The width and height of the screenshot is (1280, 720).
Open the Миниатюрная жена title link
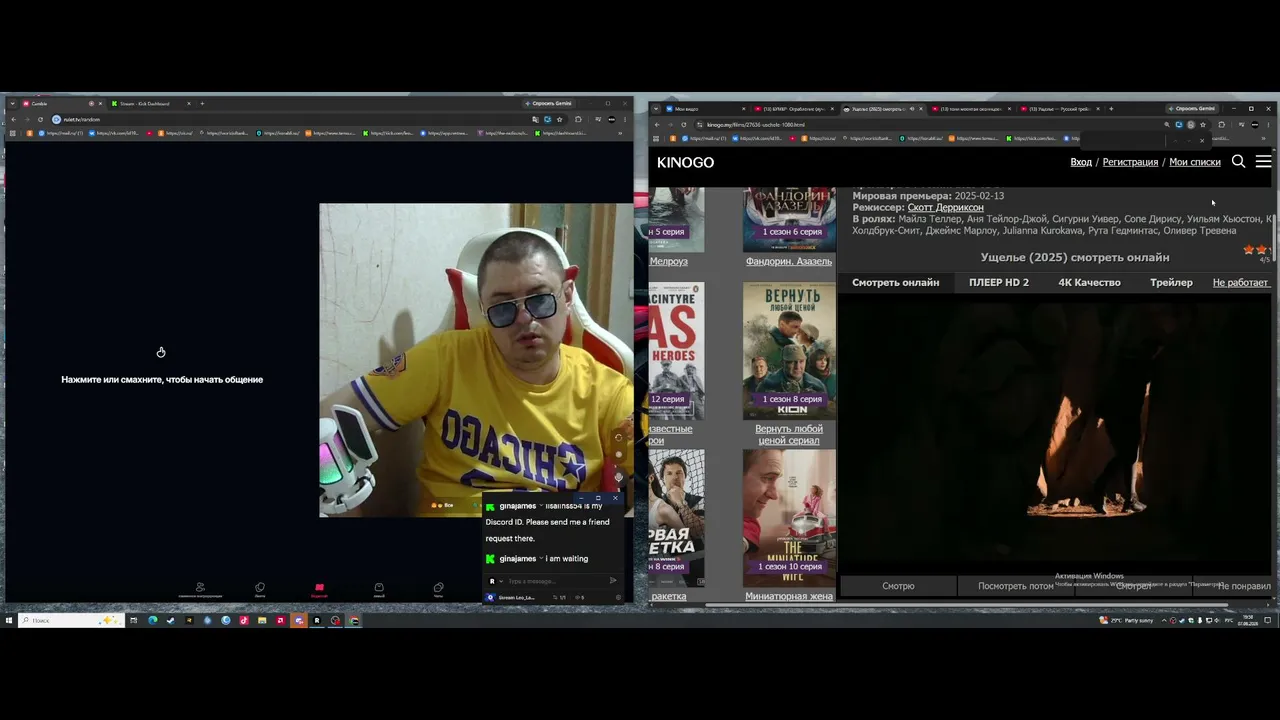pyautogui.click(x=789, y=597)
